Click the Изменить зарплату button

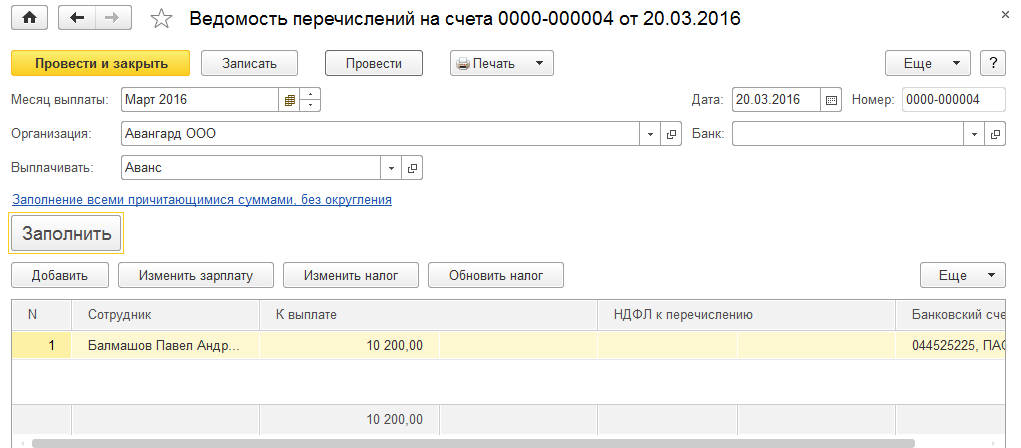point(196,275)
